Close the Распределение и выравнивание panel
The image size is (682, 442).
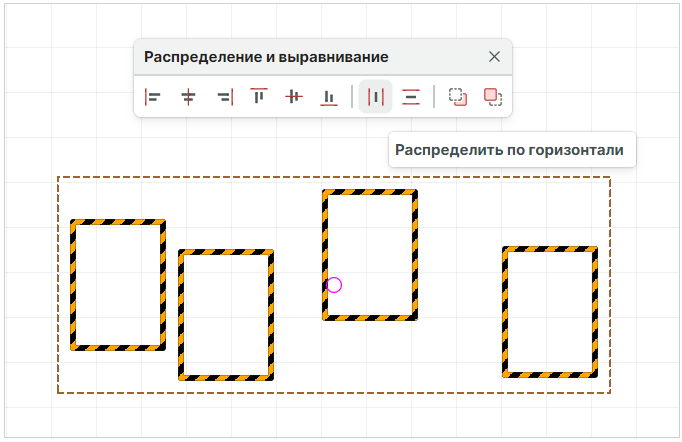[494, 57]
